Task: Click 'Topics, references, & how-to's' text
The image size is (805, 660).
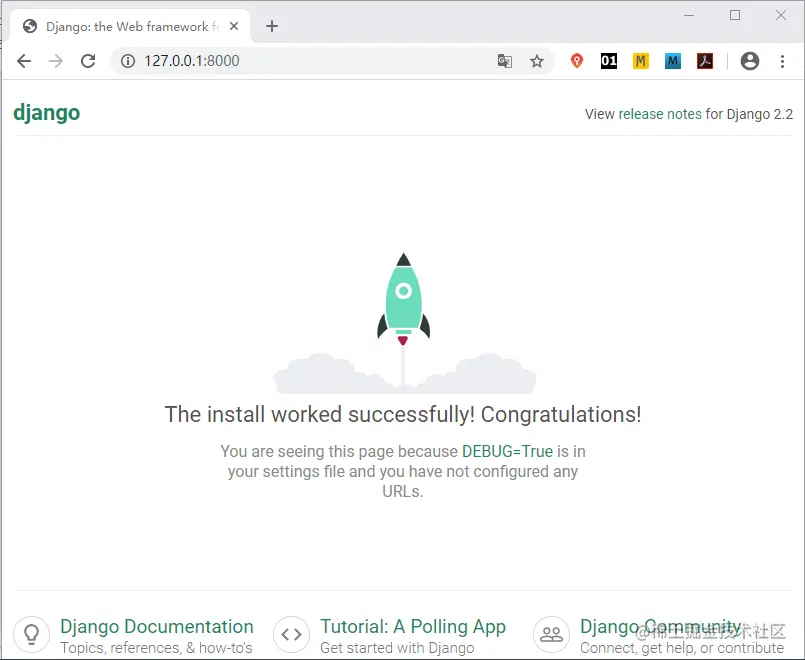Action: pos(156,648)
